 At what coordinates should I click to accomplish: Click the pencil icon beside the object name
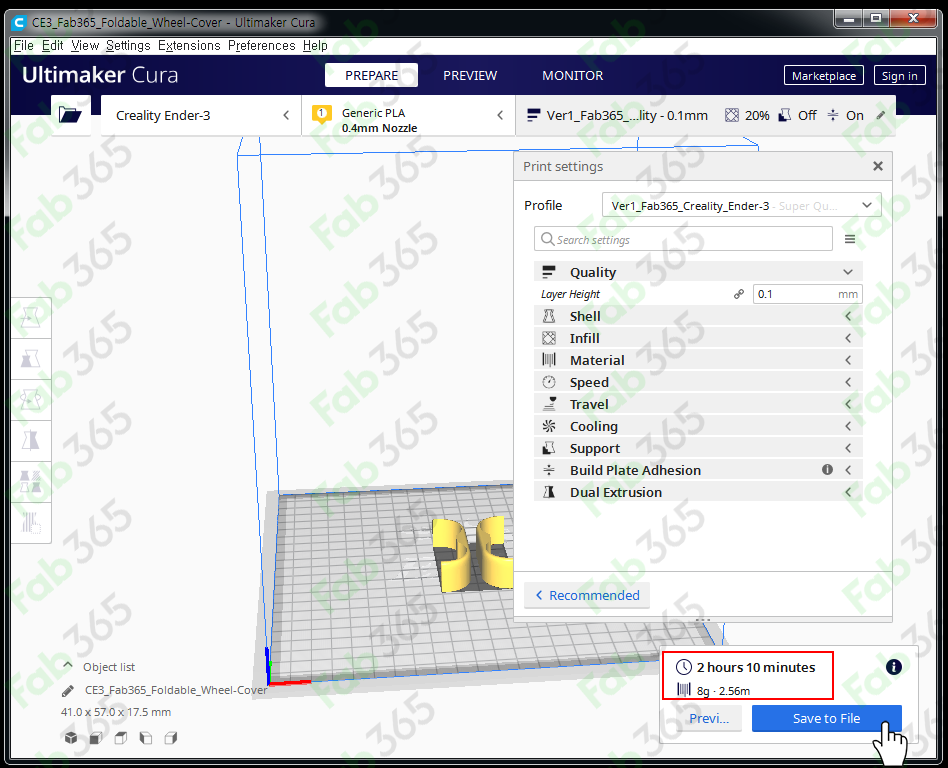click(68, 690)
